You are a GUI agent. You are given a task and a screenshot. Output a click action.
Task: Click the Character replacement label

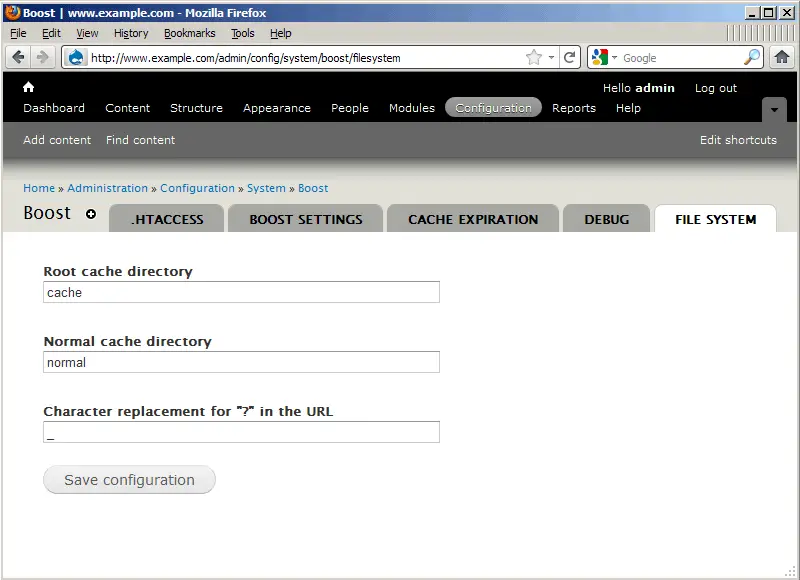(x=188, y=411)
